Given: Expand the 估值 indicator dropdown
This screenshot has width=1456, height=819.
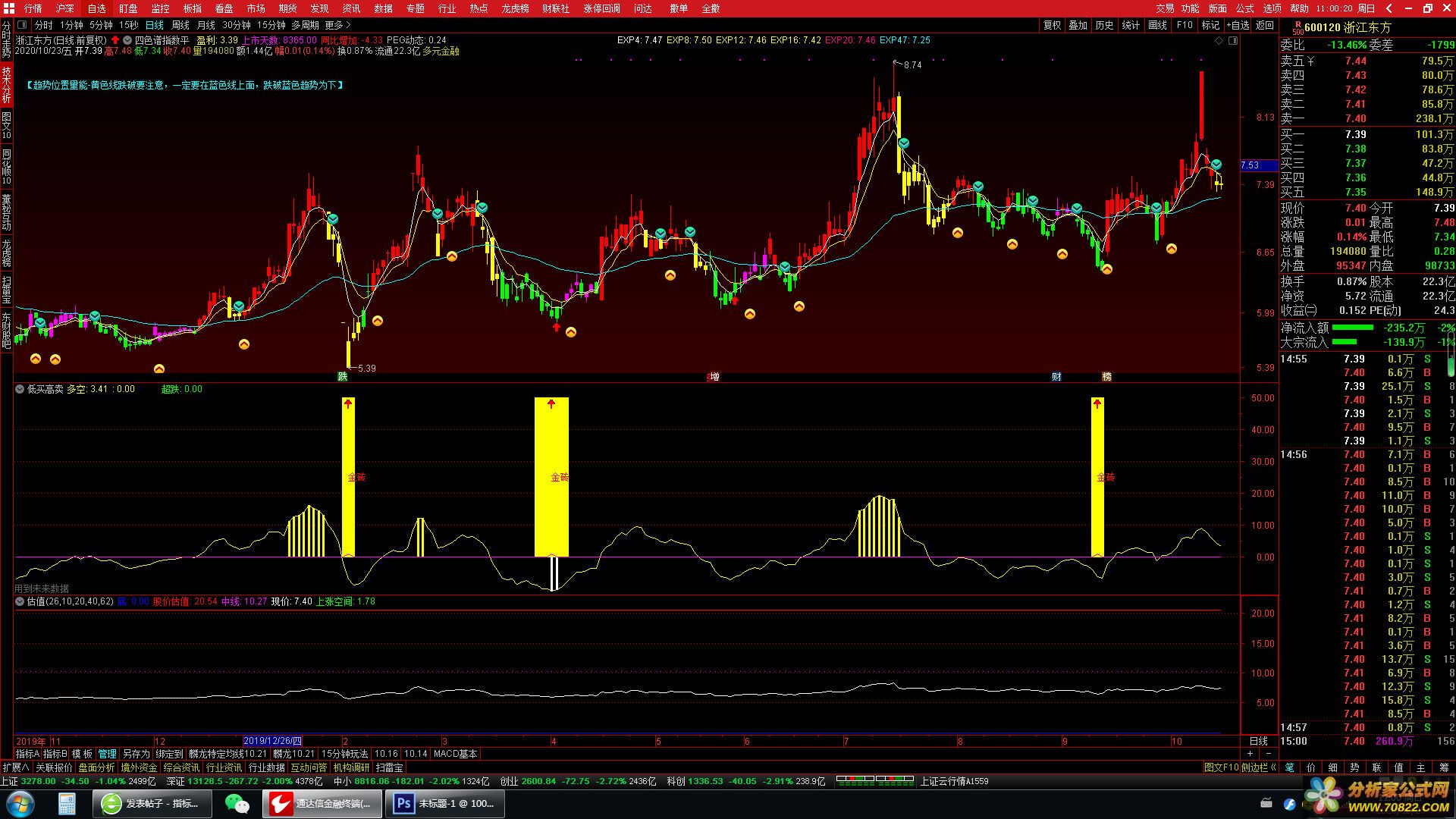Looking at the screenshot, I should 20,601.
